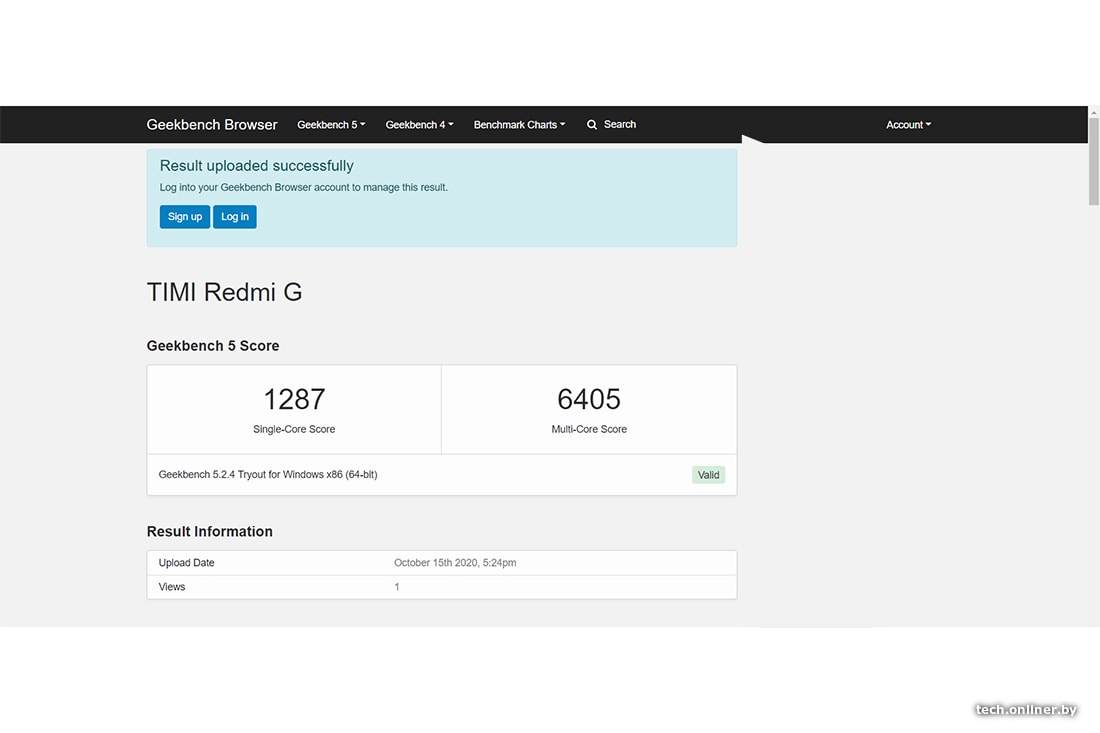Image resolution: width=1100 pixels, height=733 pixels.
Task: Click the Geekbench 5.2.4 Tryout version text
Action: 268,475
